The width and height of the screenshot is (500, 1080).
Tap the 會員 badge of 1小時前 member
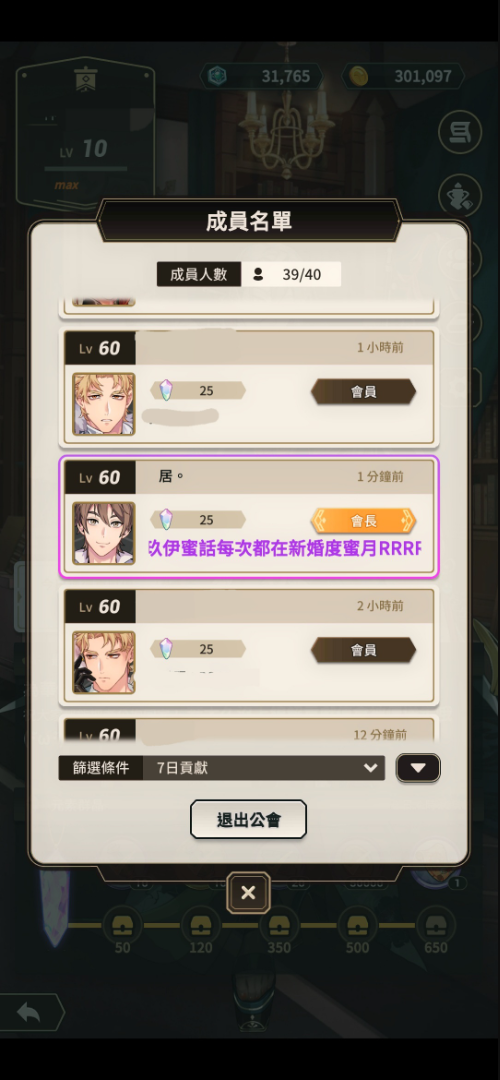(x=363, y=391)
